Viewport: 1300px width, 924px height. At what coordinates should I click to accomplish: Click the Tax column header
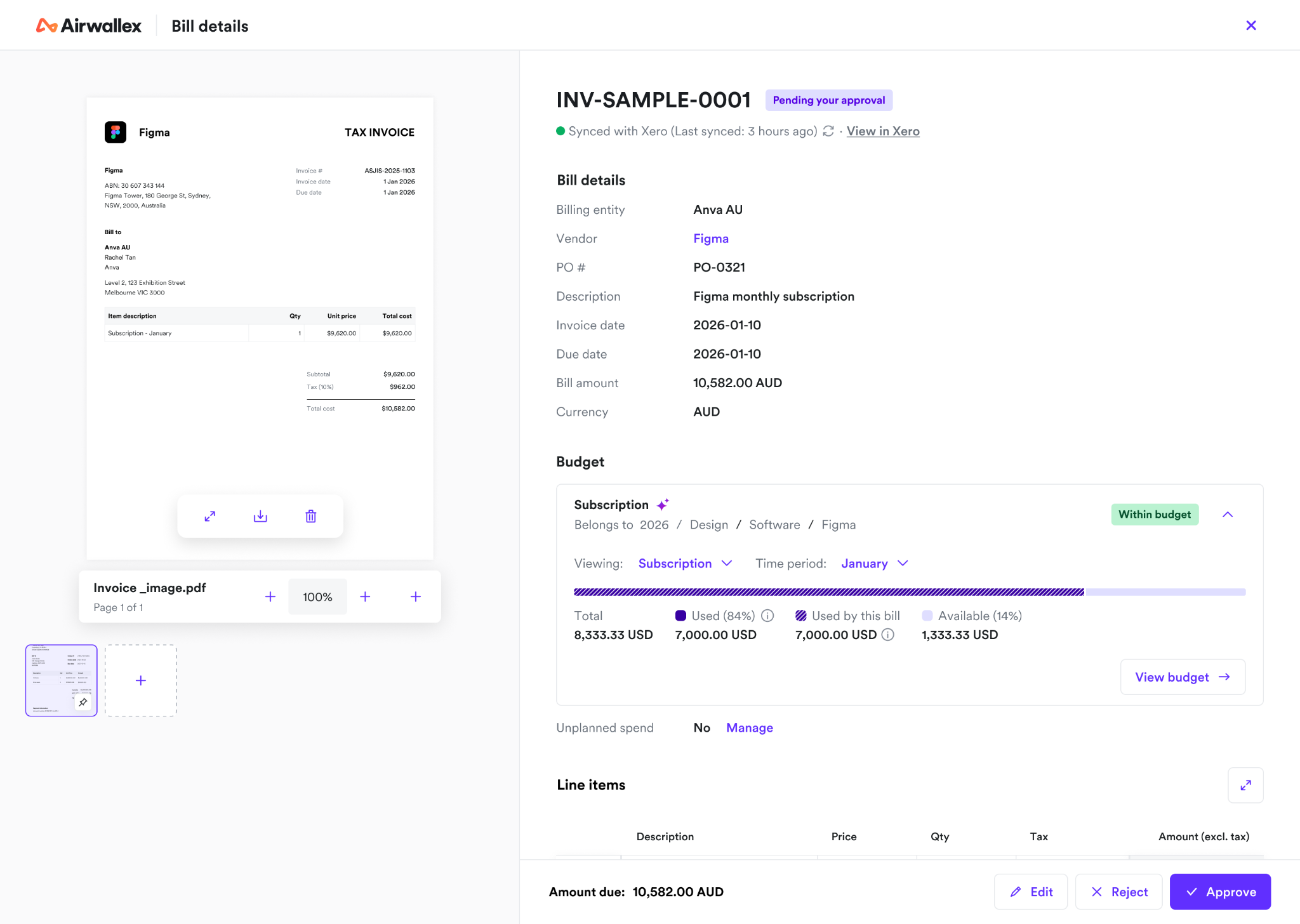(1038, 836)
